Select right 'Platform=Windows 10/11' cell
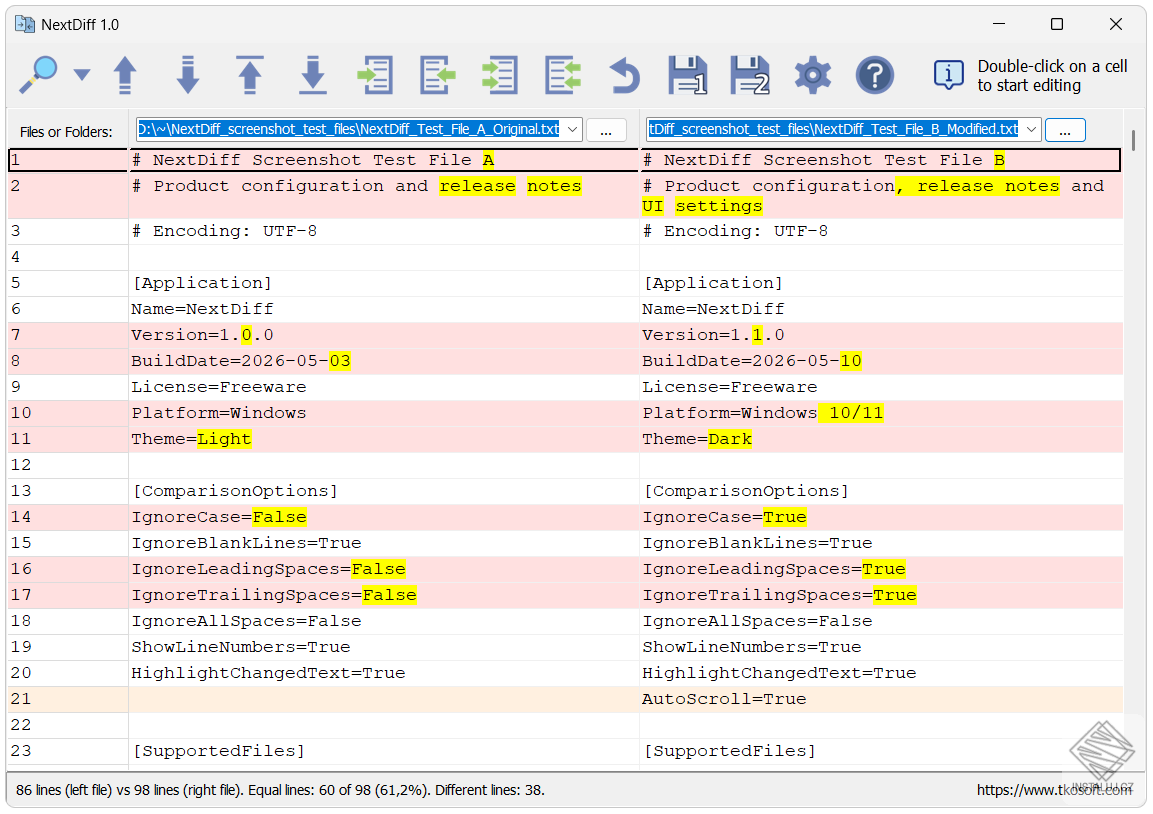The width and height of the screenshot is (1153, 814). (881, 413)
